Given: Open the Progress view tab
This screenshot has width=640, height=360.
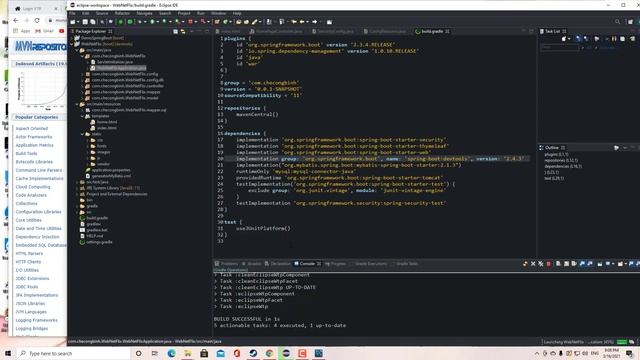Looking at the screenshot, I should tap(336, 264).
